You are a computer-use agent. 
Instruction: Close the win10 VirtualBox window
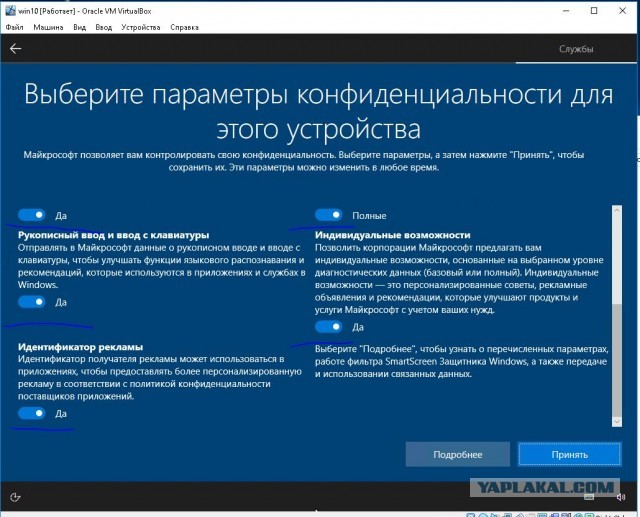click(x=622, y=11)
